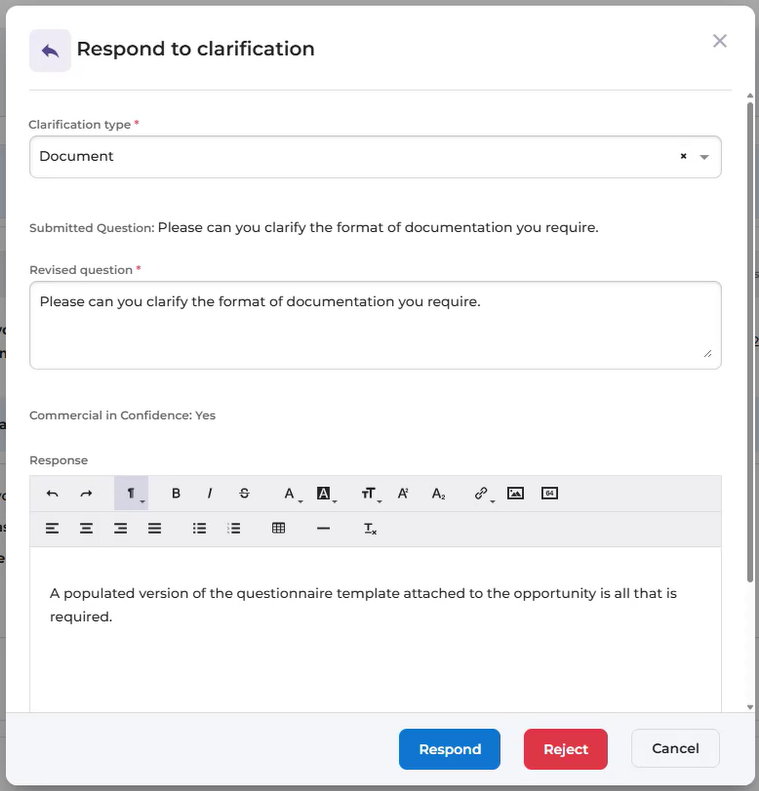Open the text color picker
The height and width of the screenshot is (791, 759).
(x=290, y=493)
